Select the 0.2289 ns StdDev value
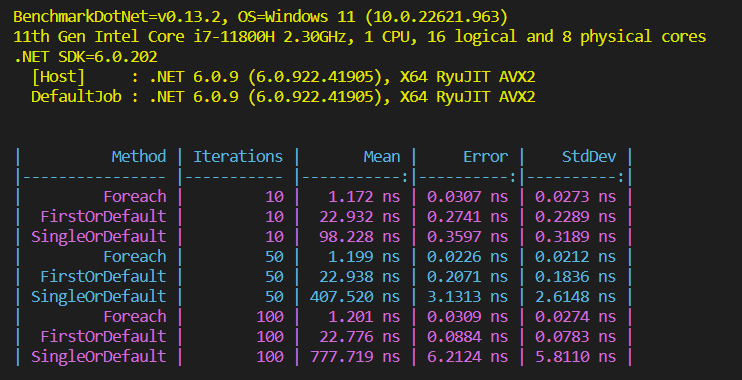This screenshot has height=380, width=742. (x=575, y=216)
